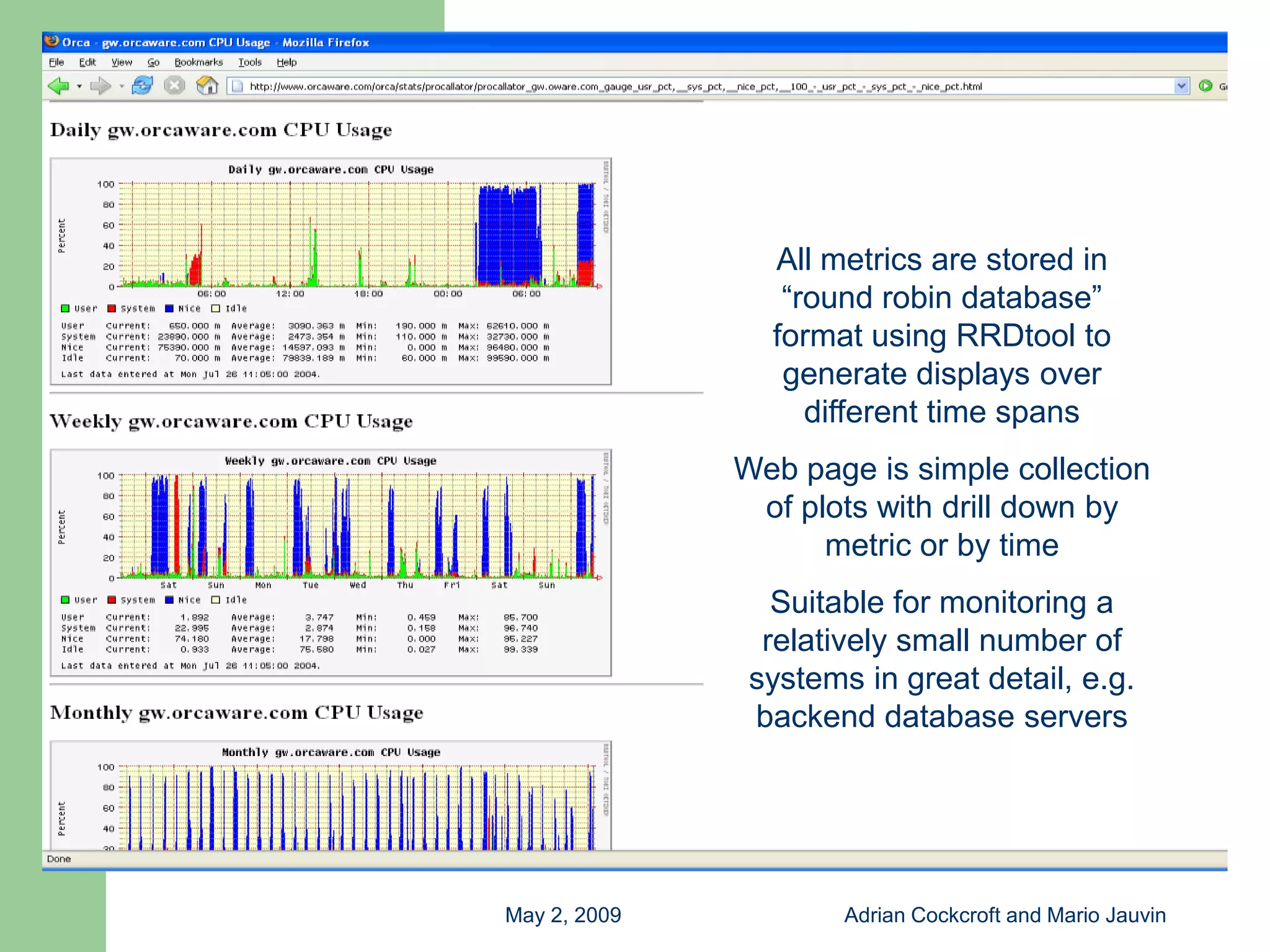Click Idle swatch in Weekly legend
Image resolution: width=1270 pixels, height=952 pixels.
[x=216, y=600]
